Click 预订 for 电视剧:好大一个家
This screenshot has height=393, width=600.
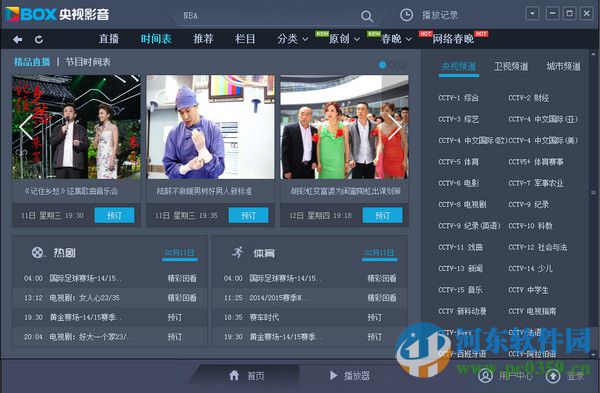pyautogui.click(x=175, y=337)
